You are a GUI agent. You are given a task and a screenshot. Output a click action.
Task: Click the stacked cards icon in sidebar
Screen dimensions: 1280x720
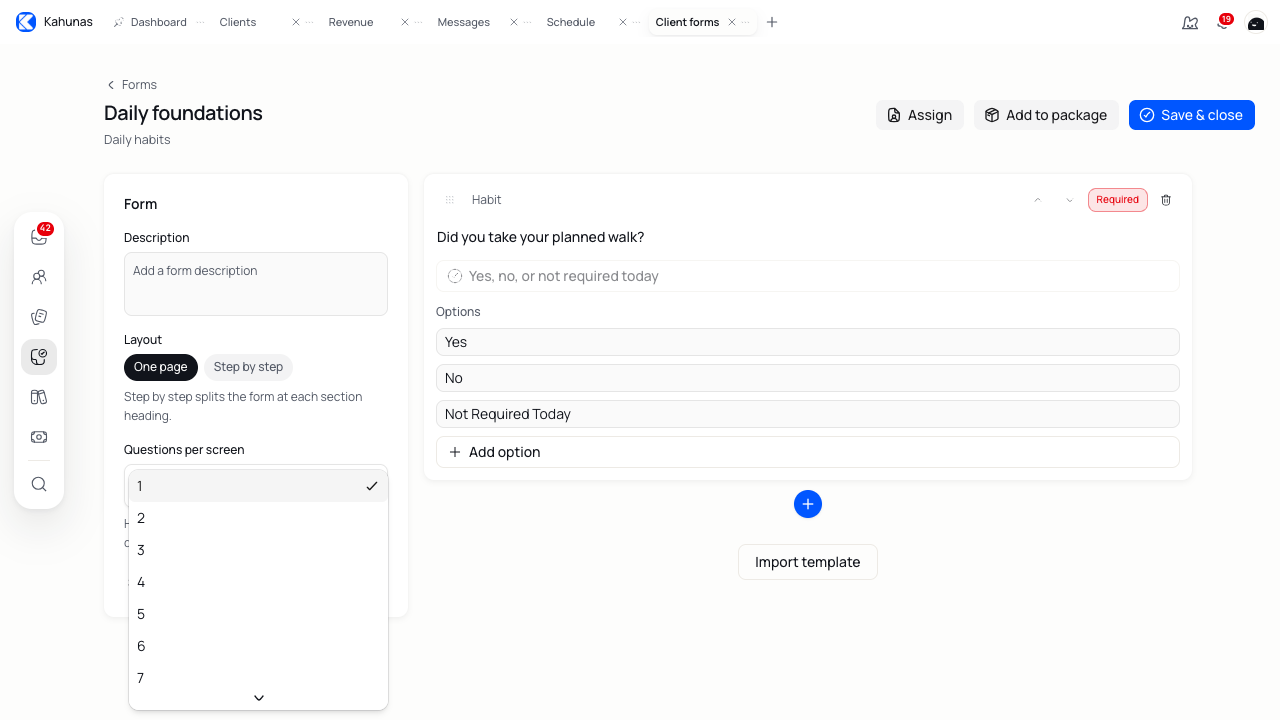click(39, 317)
